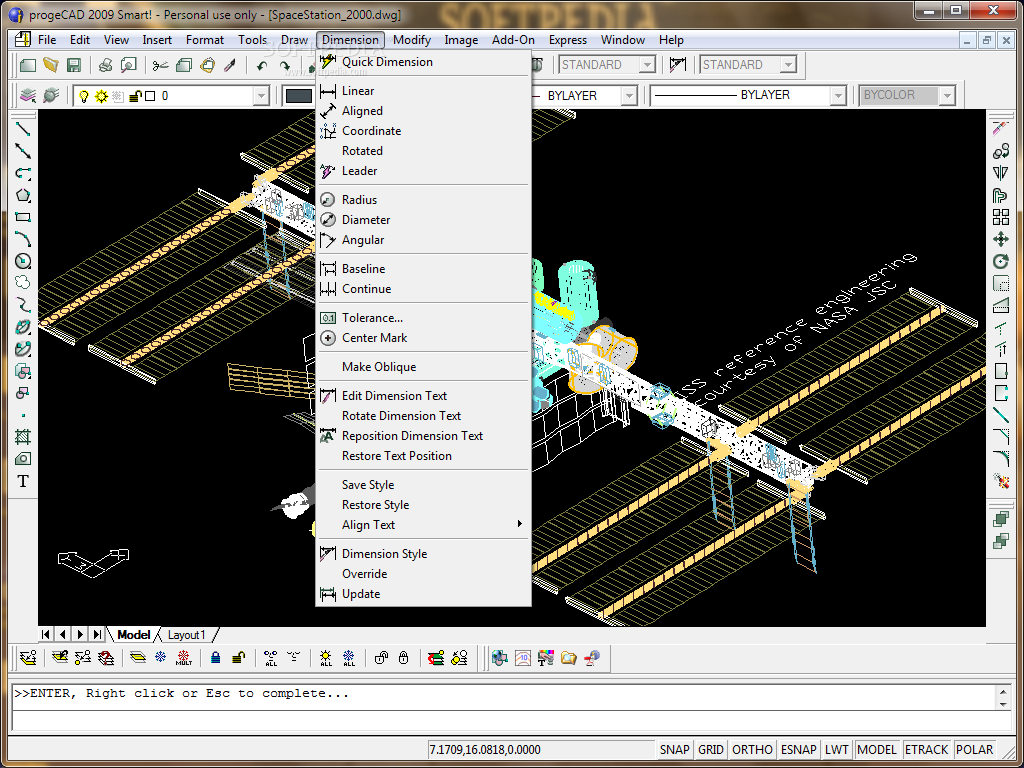Switch to the Model tab
Viewport: 1024px width, 768px height.
pos(134,635)
